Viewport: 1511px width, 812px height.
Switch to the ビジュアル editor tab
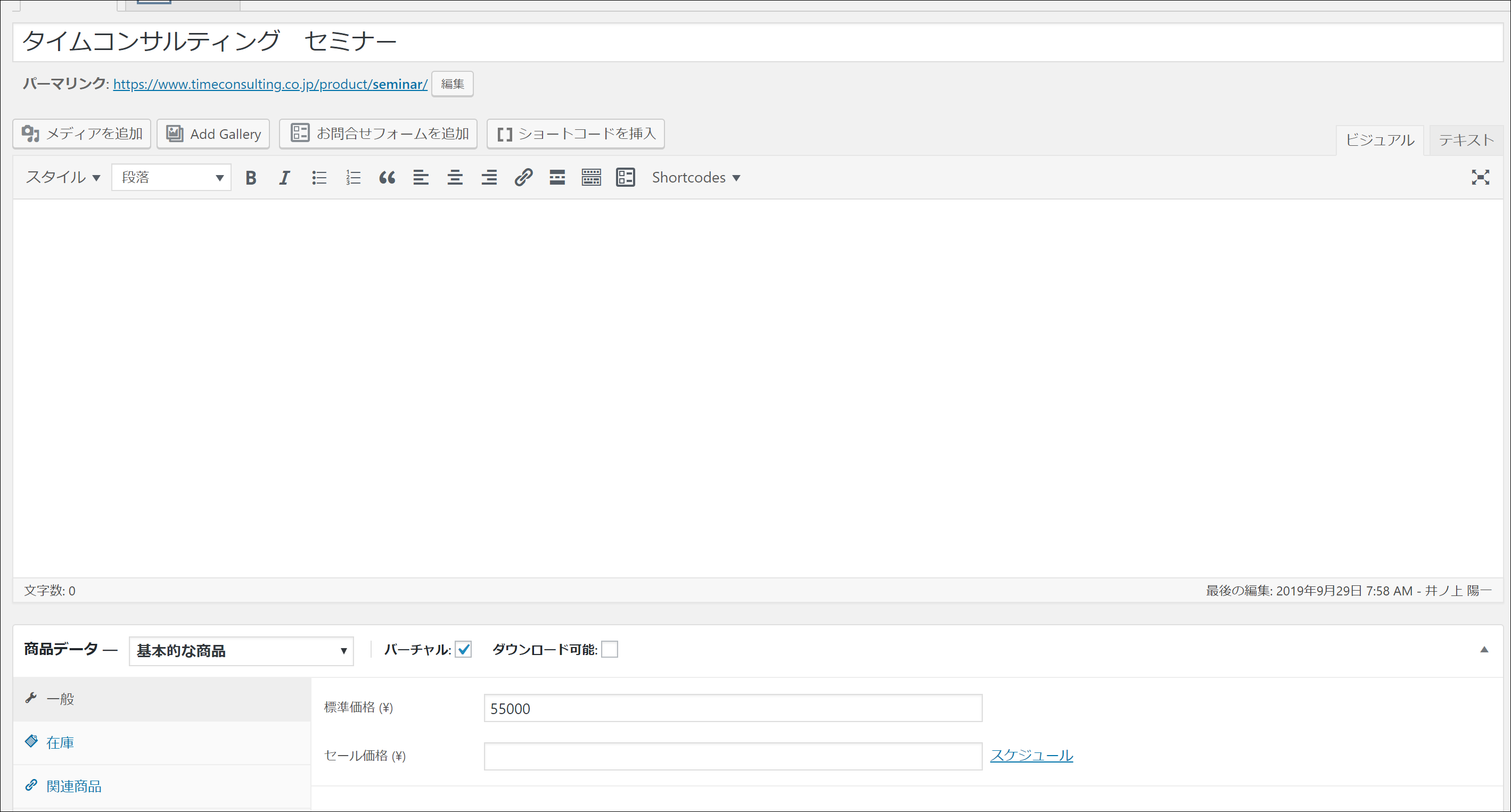point(1379,140)
